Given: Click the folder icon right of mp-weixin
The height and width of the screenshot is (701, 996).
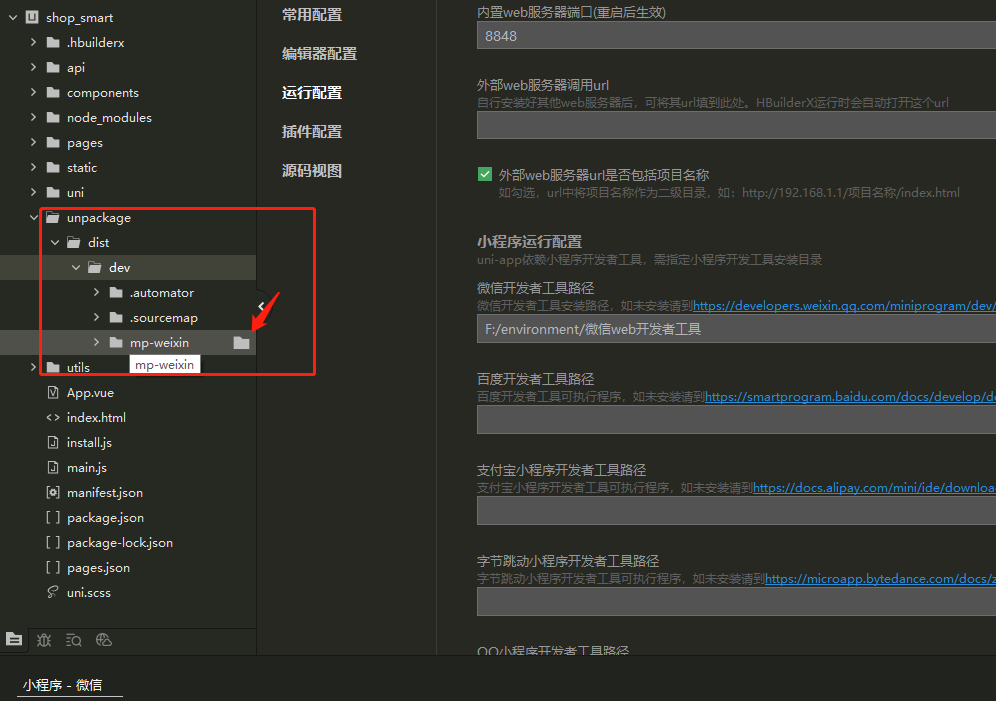Looking at the screenshot, I should pyautogui.click(x=241, y=343).
